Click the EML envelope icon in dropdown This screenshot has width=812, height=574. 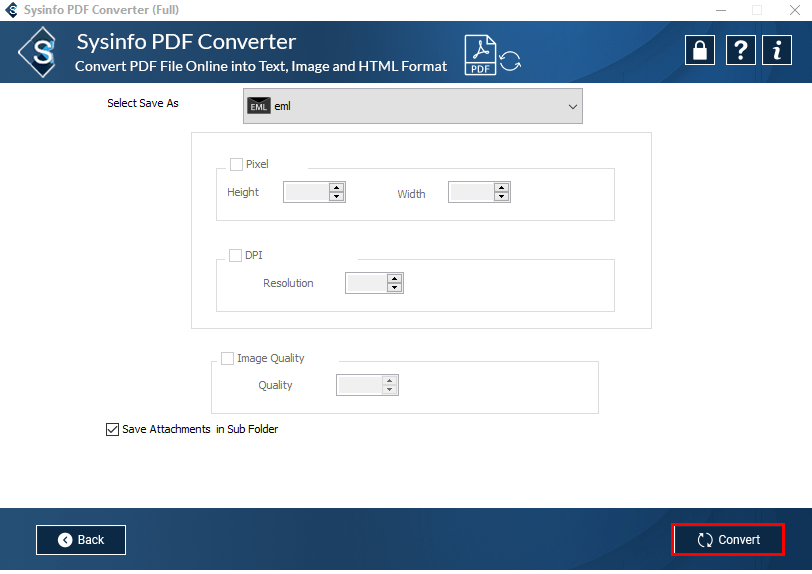click(x=258, y=106)
